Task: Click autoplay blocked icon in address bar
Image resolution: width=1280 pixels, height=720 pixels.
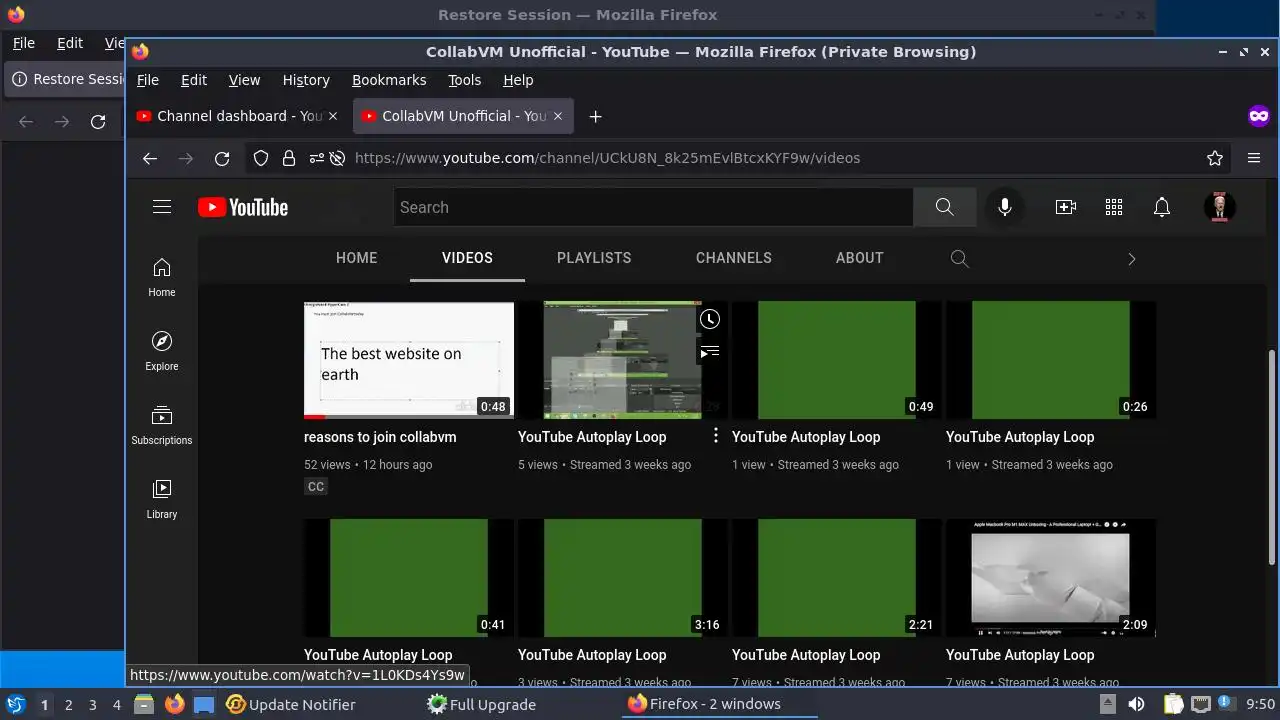Action: tap(337, 158)
